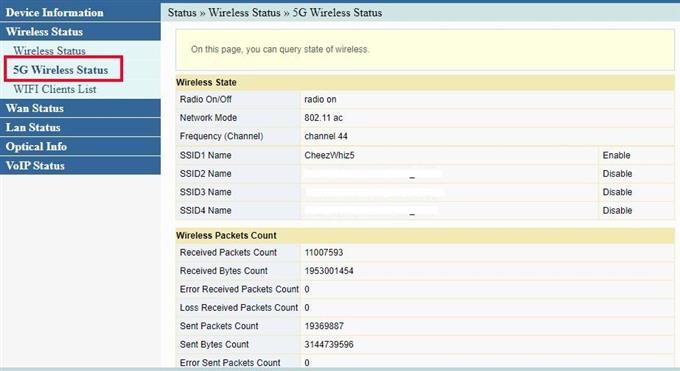Click the Sent Bytes Count value
Viewport: 680px width, 371px height.
[329, 345]
